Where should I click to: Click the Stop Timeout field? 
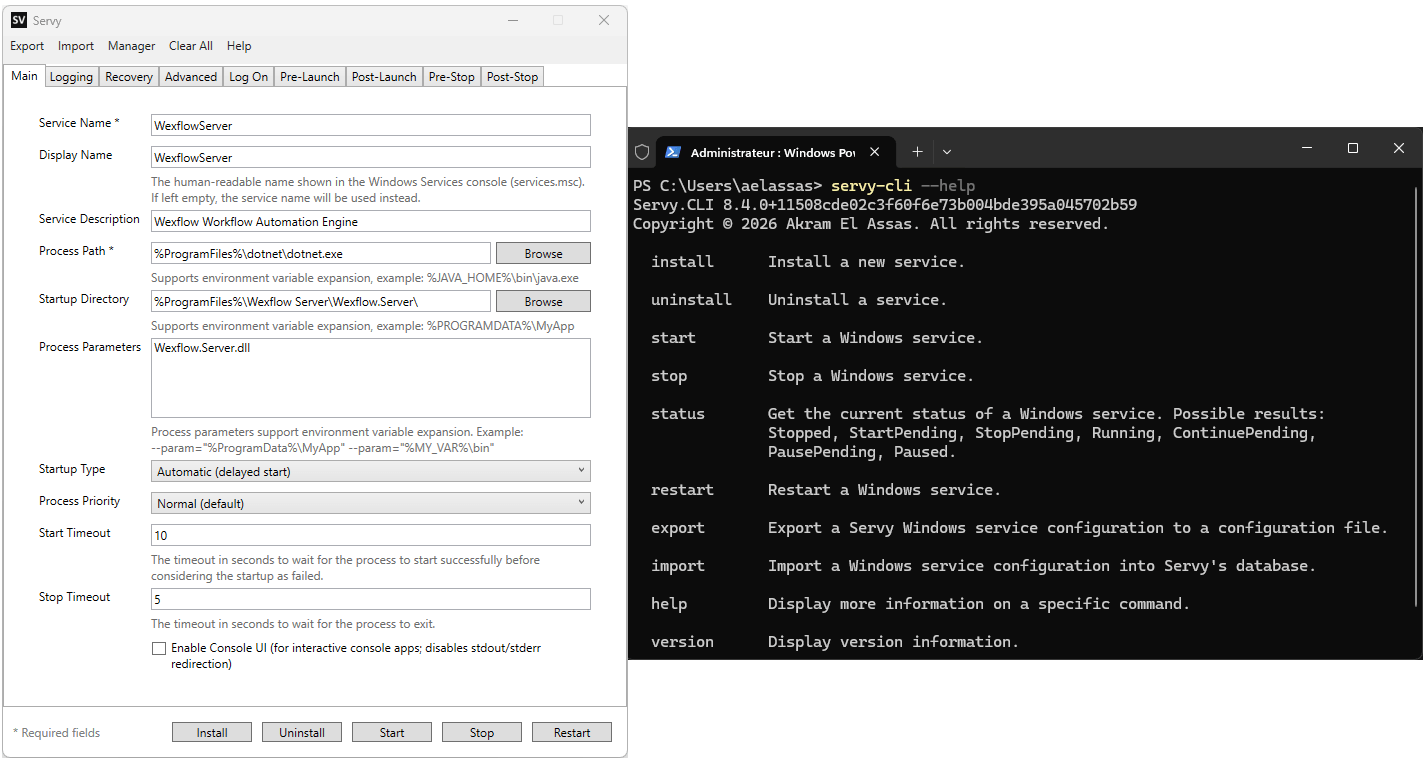point(371,599)
